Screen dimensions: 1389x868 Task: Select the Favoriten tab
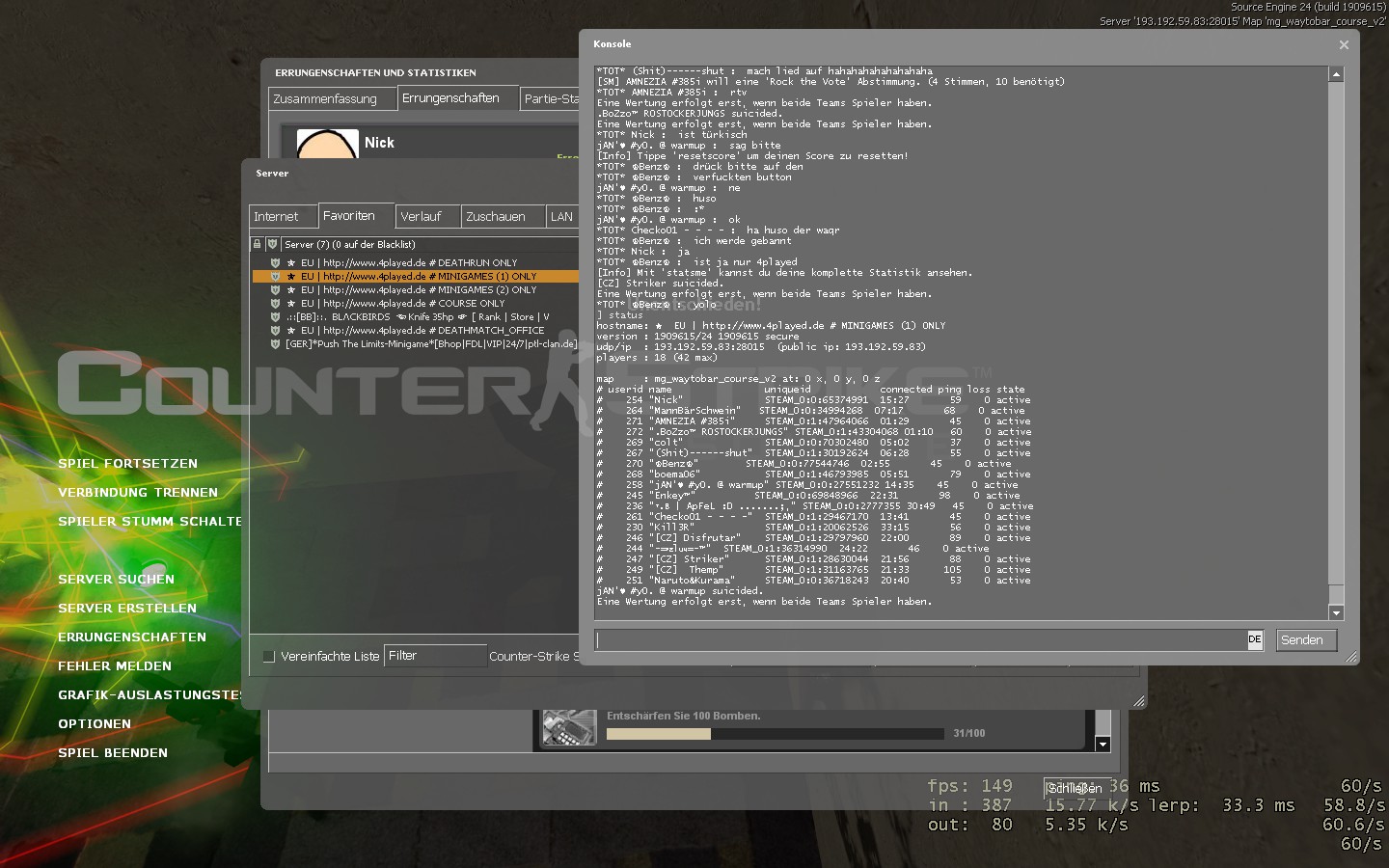coord(356,216)
